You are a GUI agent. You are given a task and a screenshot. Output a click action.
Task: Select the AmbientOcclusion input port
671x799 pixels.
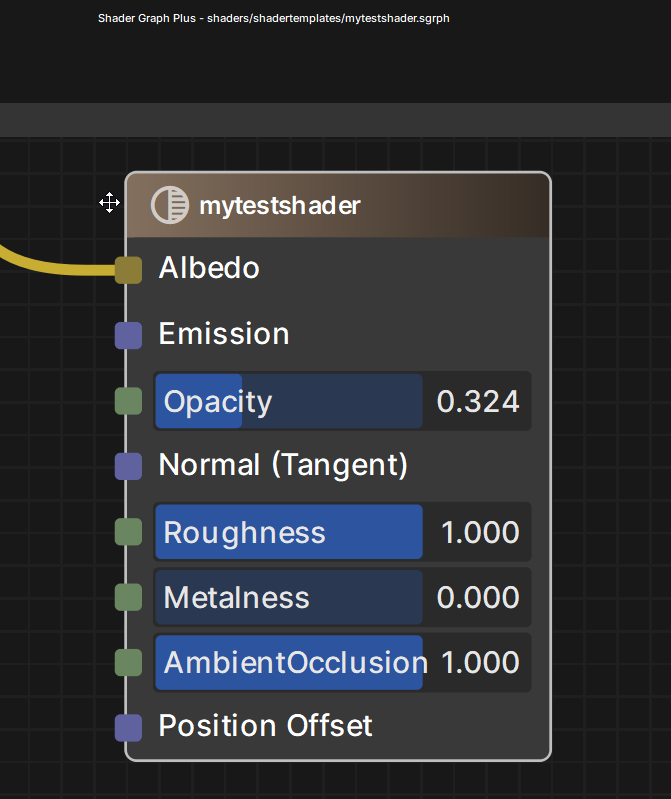point(128,662)
